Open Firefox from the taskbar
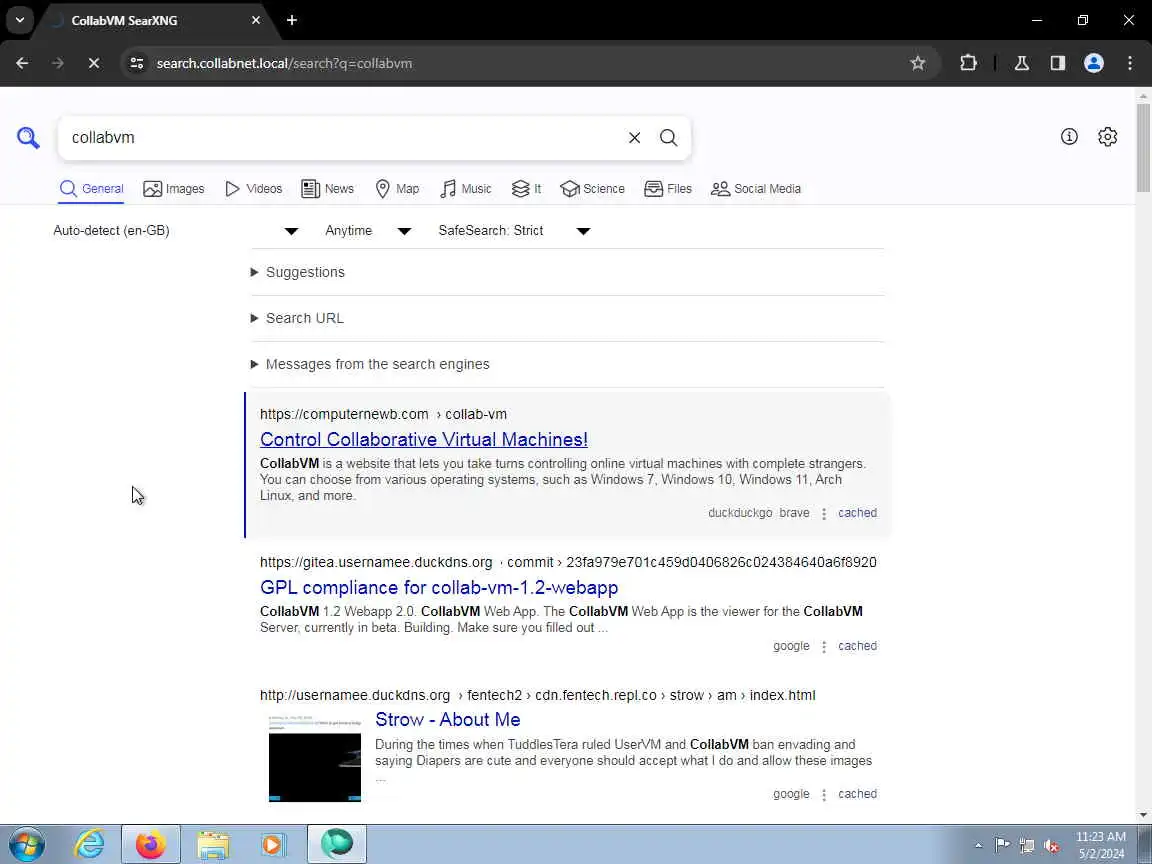 pos(151,844)
